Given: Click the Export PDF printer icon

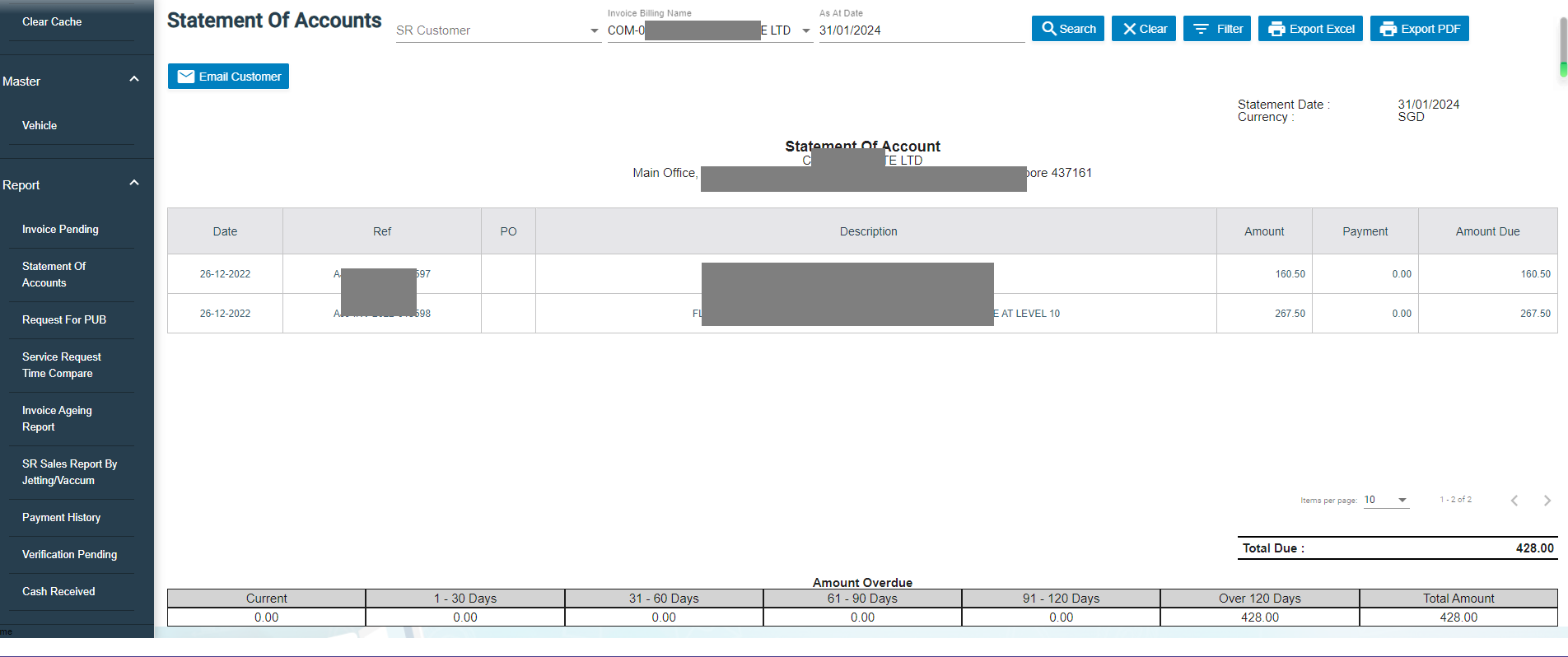Looking at the screenshot, I should pos(1388,29).
